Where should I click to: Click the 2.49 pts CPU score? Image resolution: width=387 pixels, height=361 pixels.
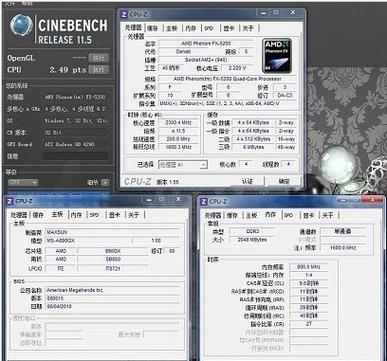68,70
